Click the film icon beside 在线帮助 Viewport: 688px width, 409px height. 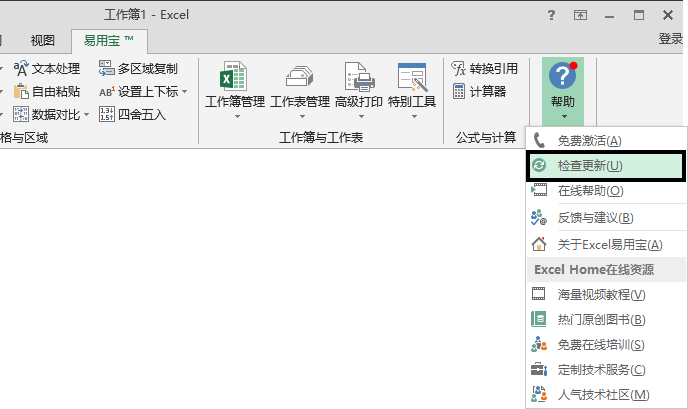(x=539, y=190)
